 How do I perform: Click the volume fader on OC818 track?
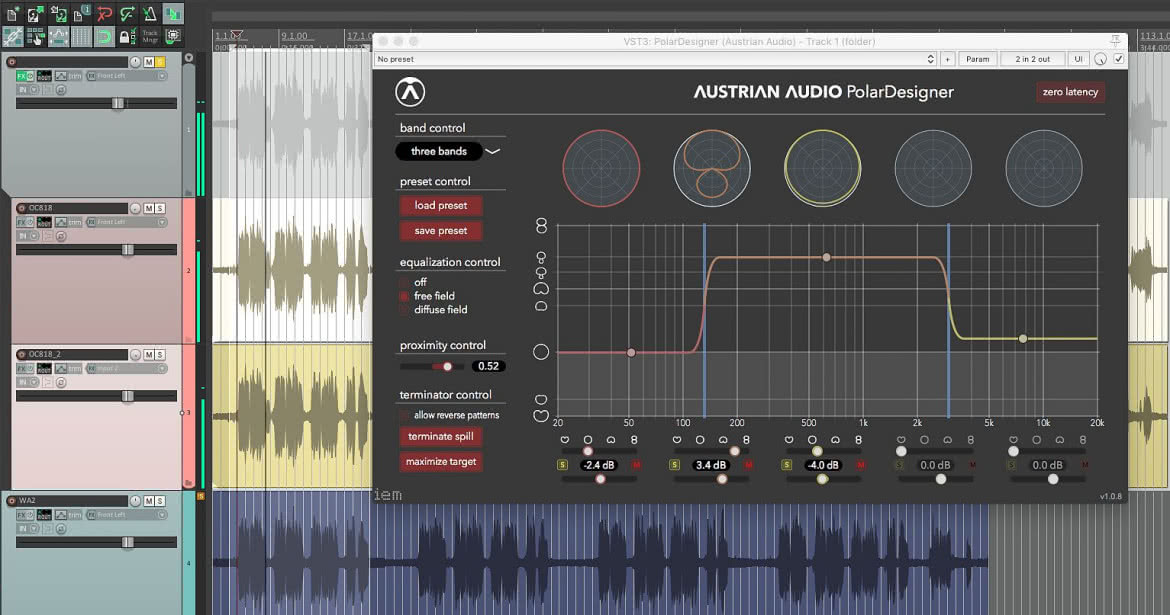coord(128,250)
